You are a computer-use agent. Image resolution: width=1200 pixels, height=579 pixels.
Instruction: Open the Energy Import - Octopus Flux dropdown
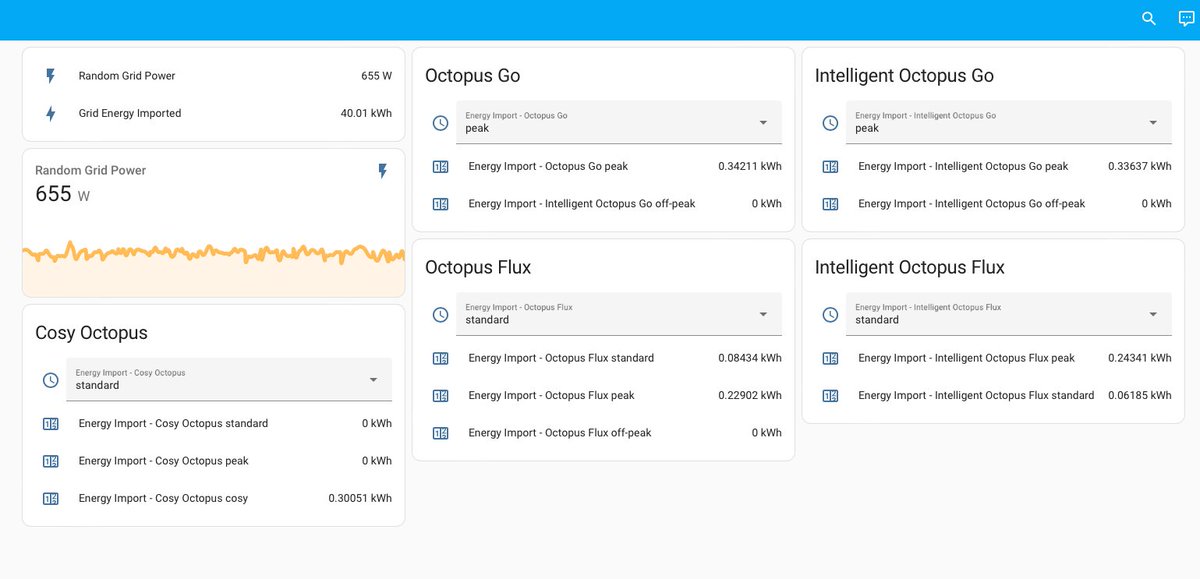click(619, 314)
